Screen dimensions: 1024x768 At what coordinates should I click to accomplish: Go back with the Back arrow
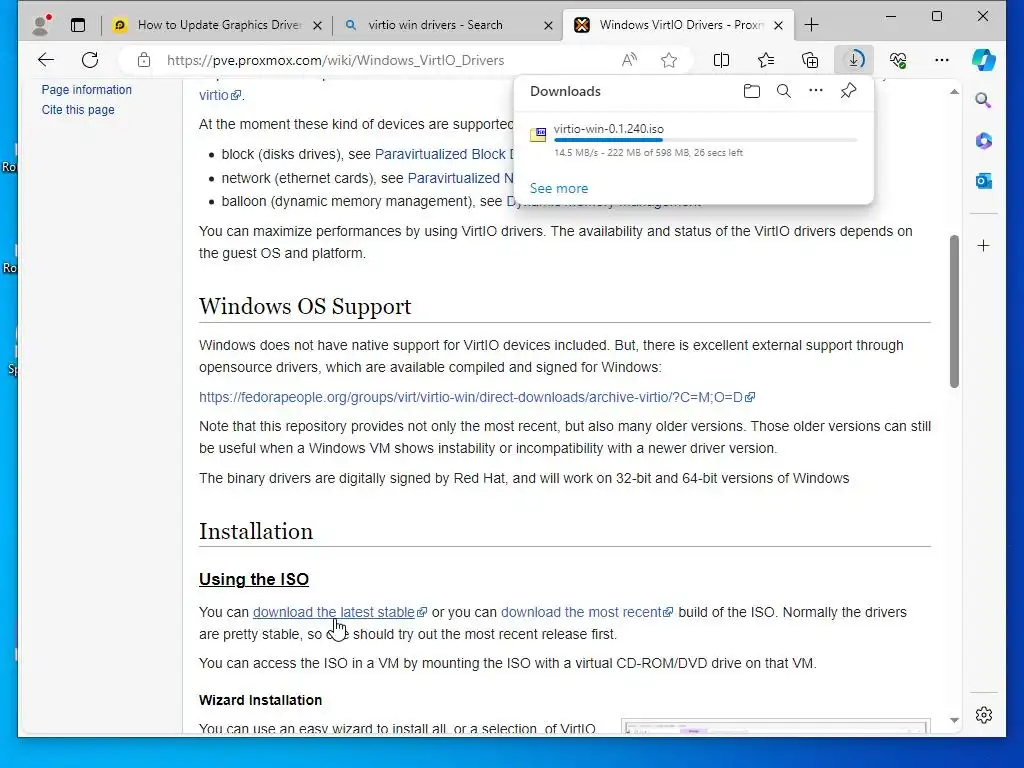click(x=46, y=60)
